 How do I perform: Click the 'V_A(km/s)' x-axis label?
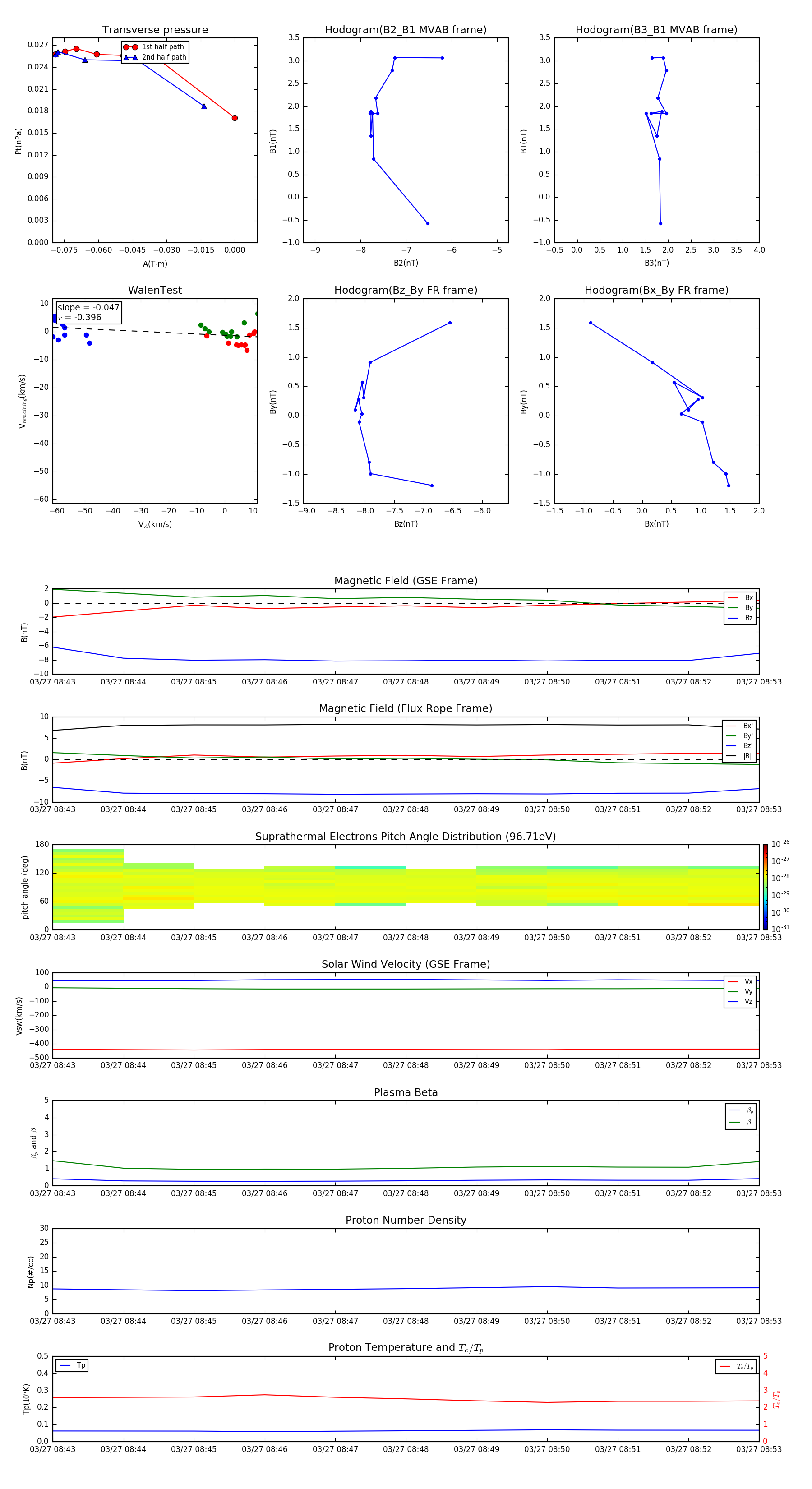[x=155, y=524]
